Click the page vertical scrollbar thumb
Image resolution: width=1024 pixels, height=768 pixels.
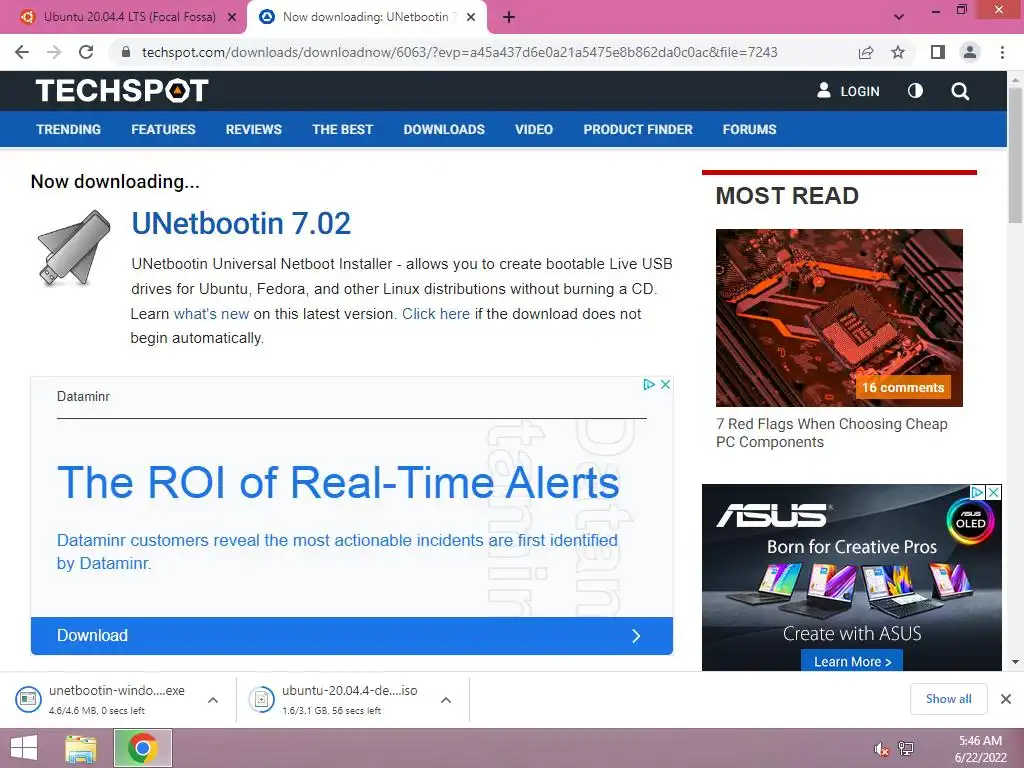tap(1016, 157)
